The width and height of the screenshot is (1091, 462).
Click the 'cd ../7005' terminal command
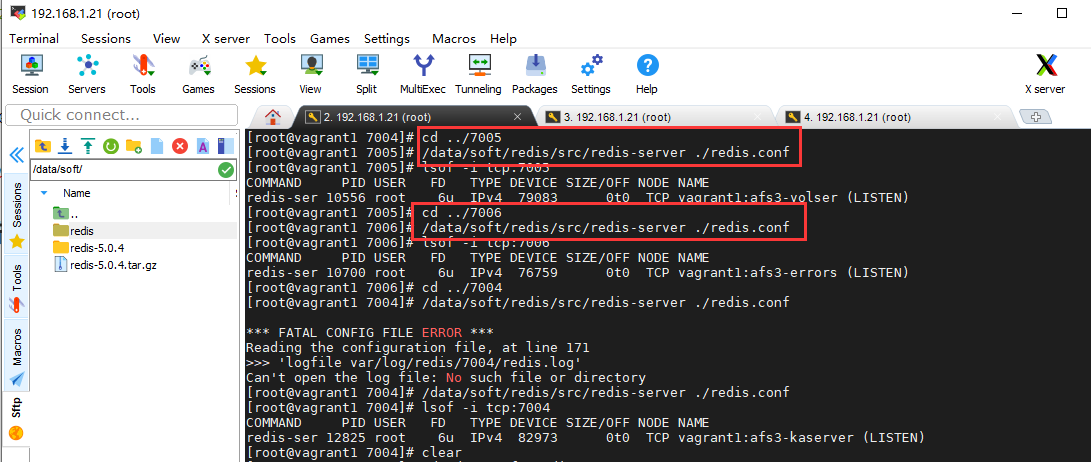[462, 138]
